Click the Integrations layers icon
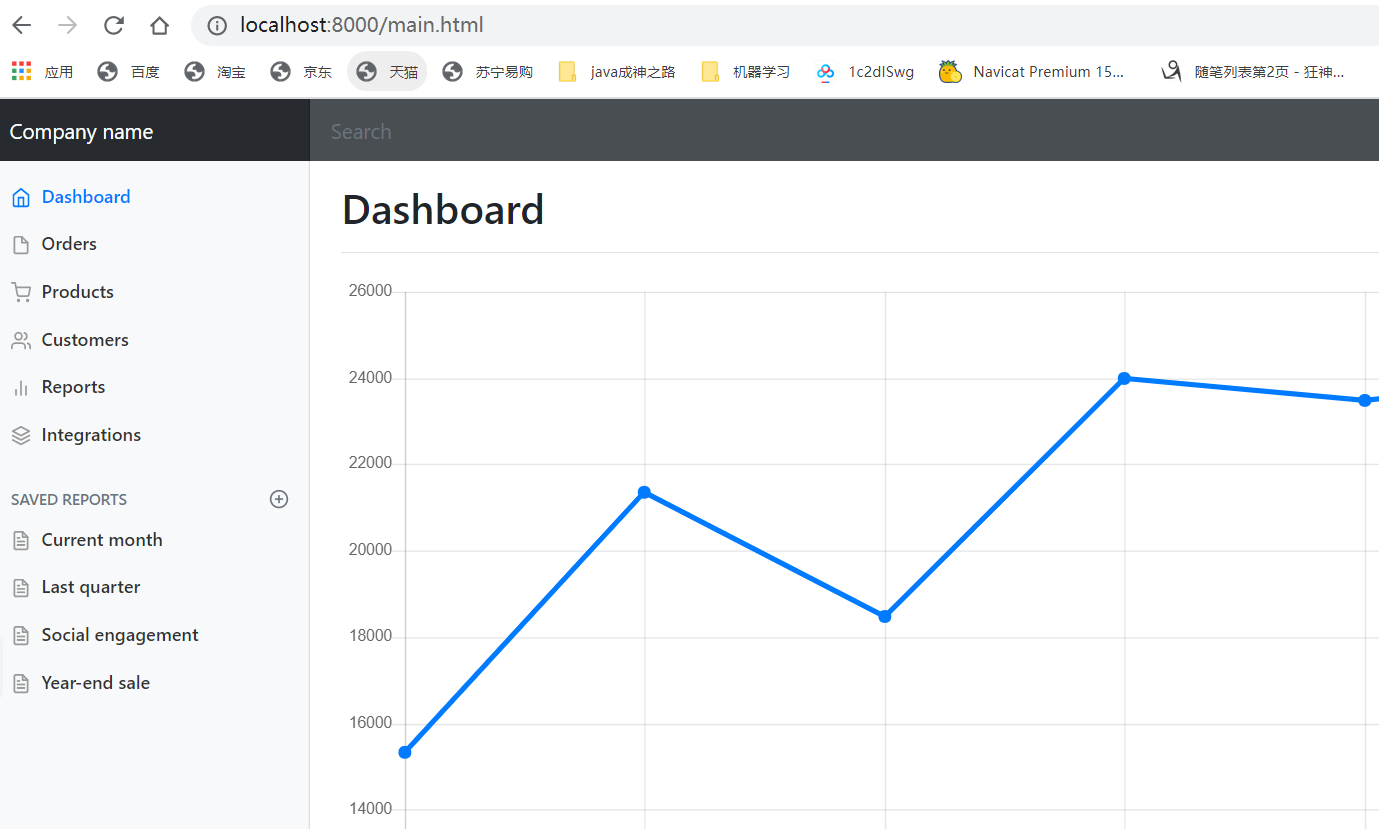Image resolution: width=1379 pixels, height=829 pixels. pyautogui.click(x=20, y=436)
